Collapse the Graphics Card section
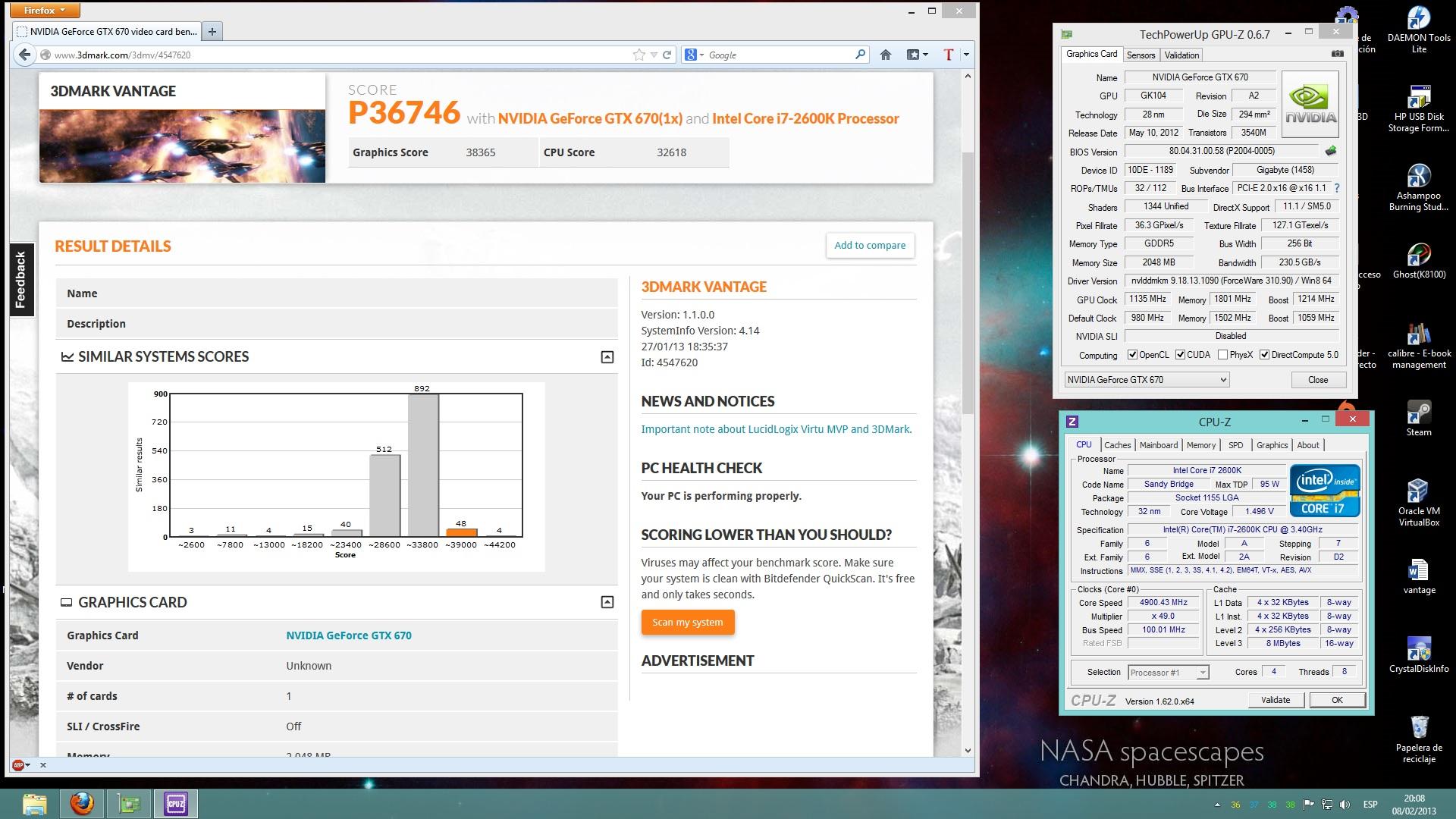 607,602
